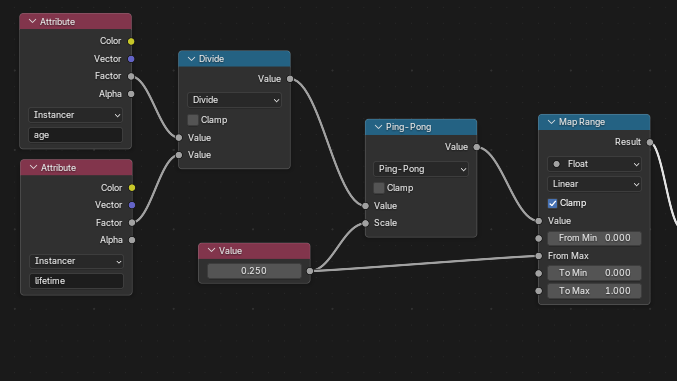Click Vector output socket of age Attribute

coord(131,59)
